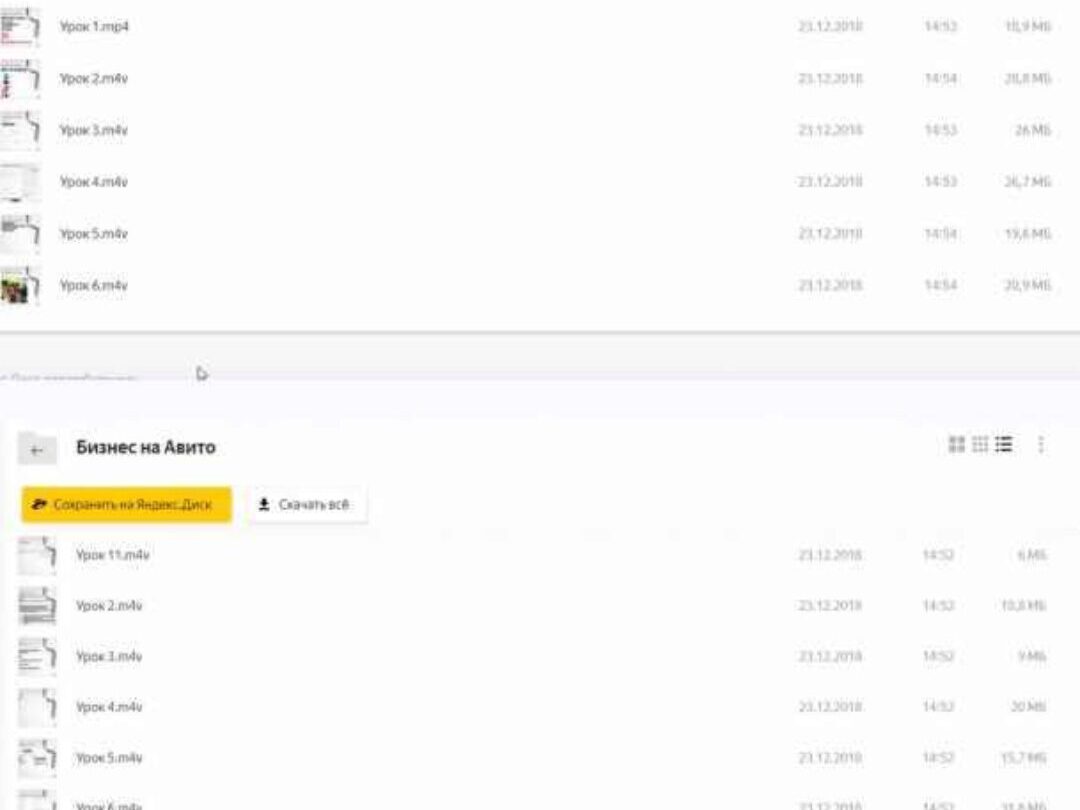
Task: Open Урок 2.m4v in Бизнес на Авито list
Action: click(109, 606)
